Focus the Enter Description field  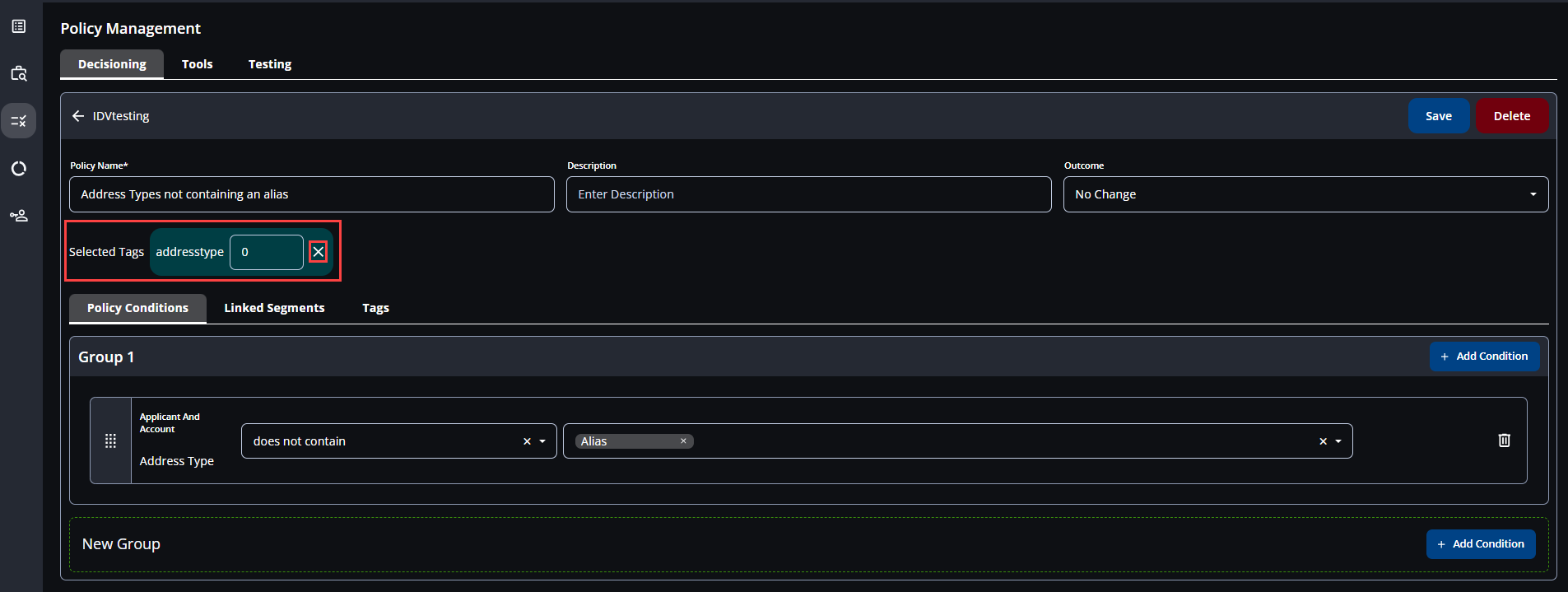tap(809, 194)
